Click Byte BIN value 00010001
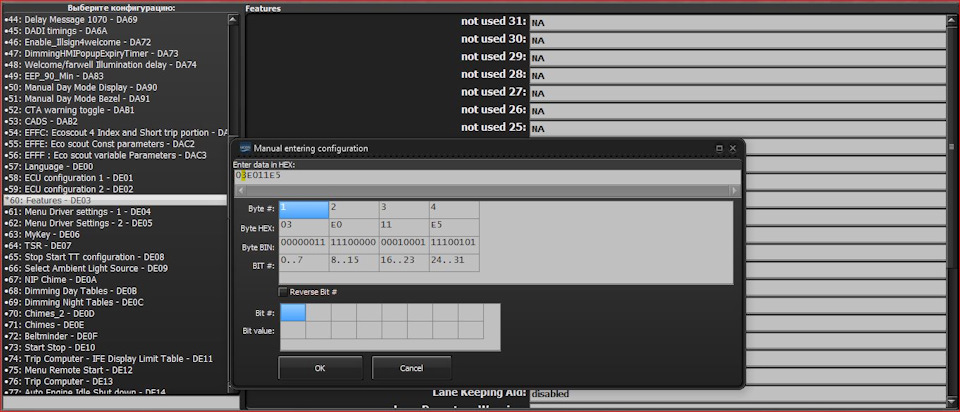Screen dimensions: 960x412 pos(404,245)
